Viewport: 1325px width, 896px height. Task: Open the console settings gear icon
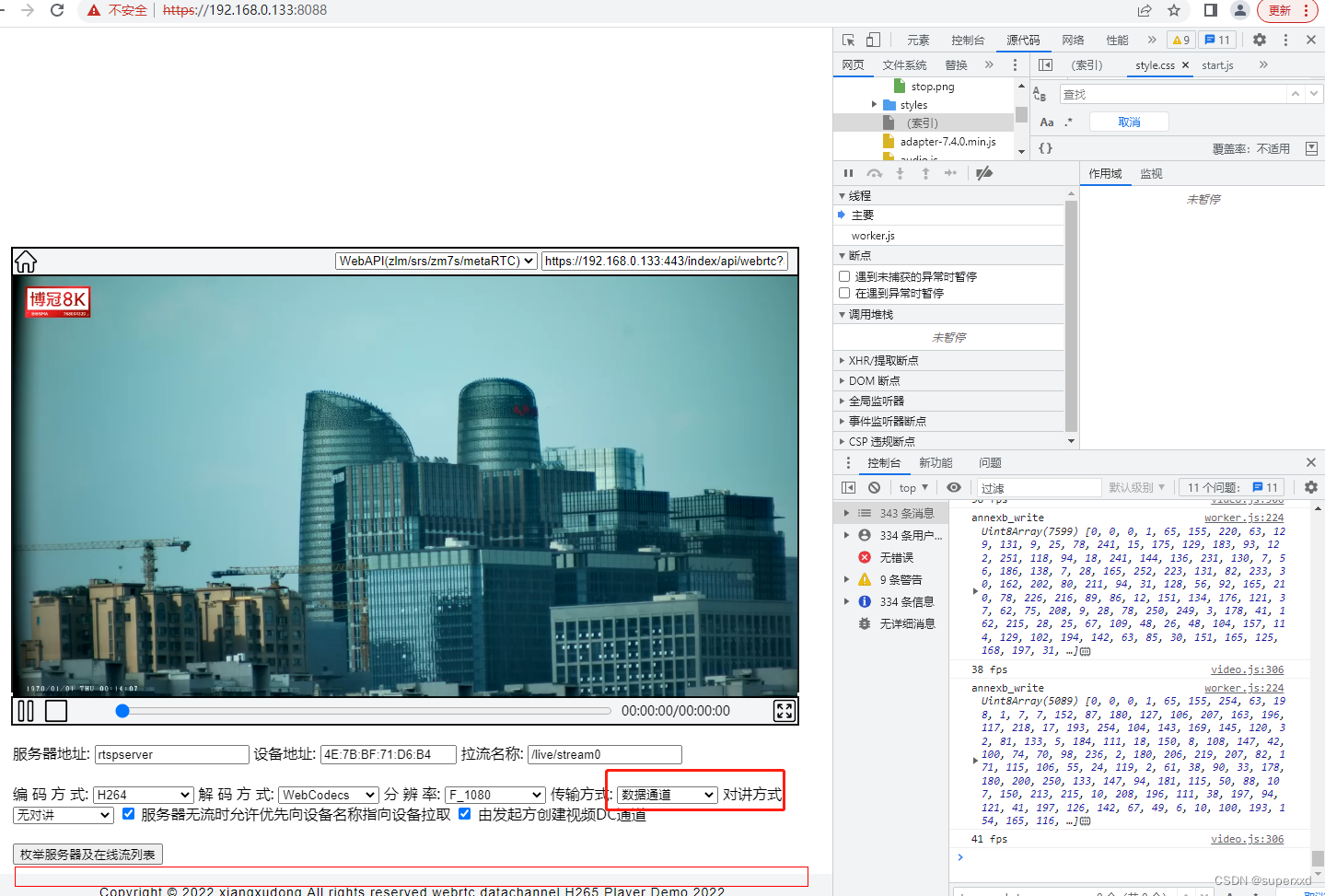tap(1311, 487)
